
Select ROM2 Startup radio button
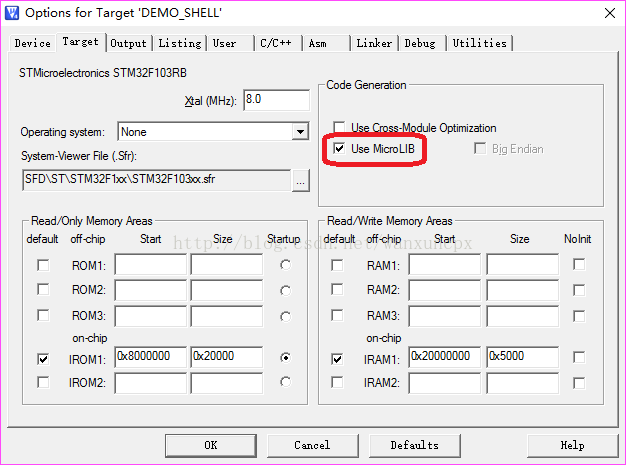click(x=285, y=291)
